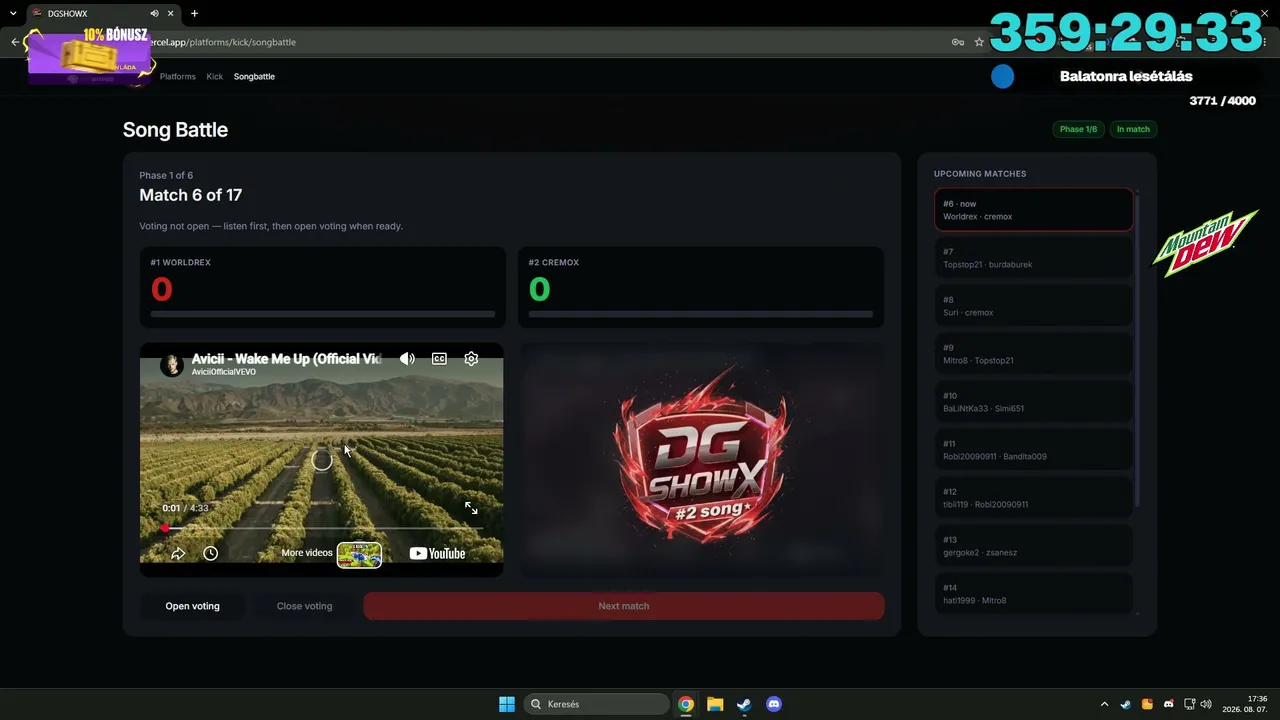Screen dimensions: 1280x720
Task: Click the In match status badge
Action: [1133, 129]
